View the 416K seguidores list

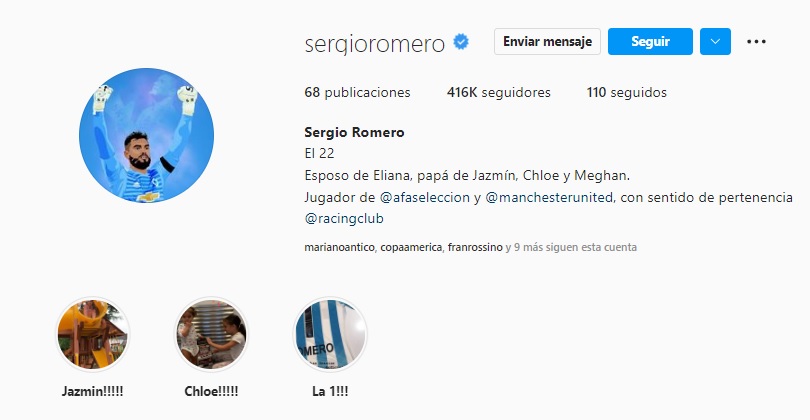(x=499, y=92)
